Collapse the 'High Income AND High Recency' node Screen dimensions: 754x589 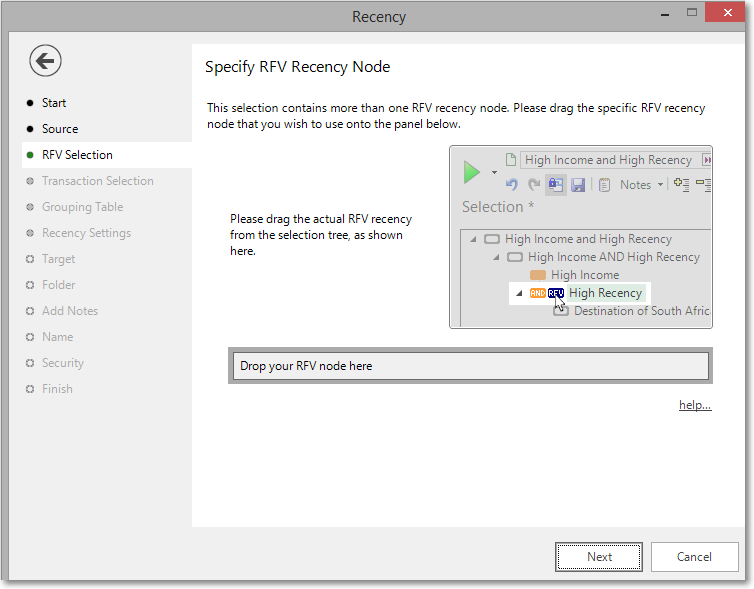pyautogui.click(x=496, y=257)
